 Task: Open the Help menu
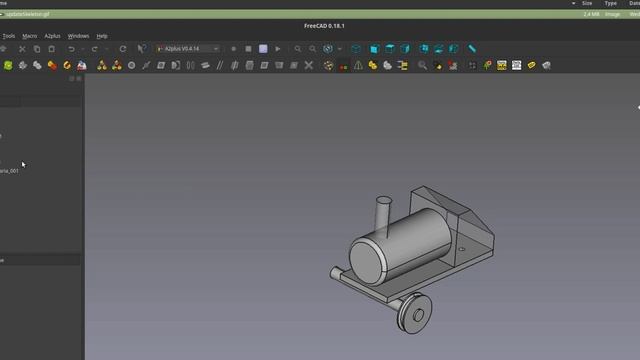(x=102, y=36)
